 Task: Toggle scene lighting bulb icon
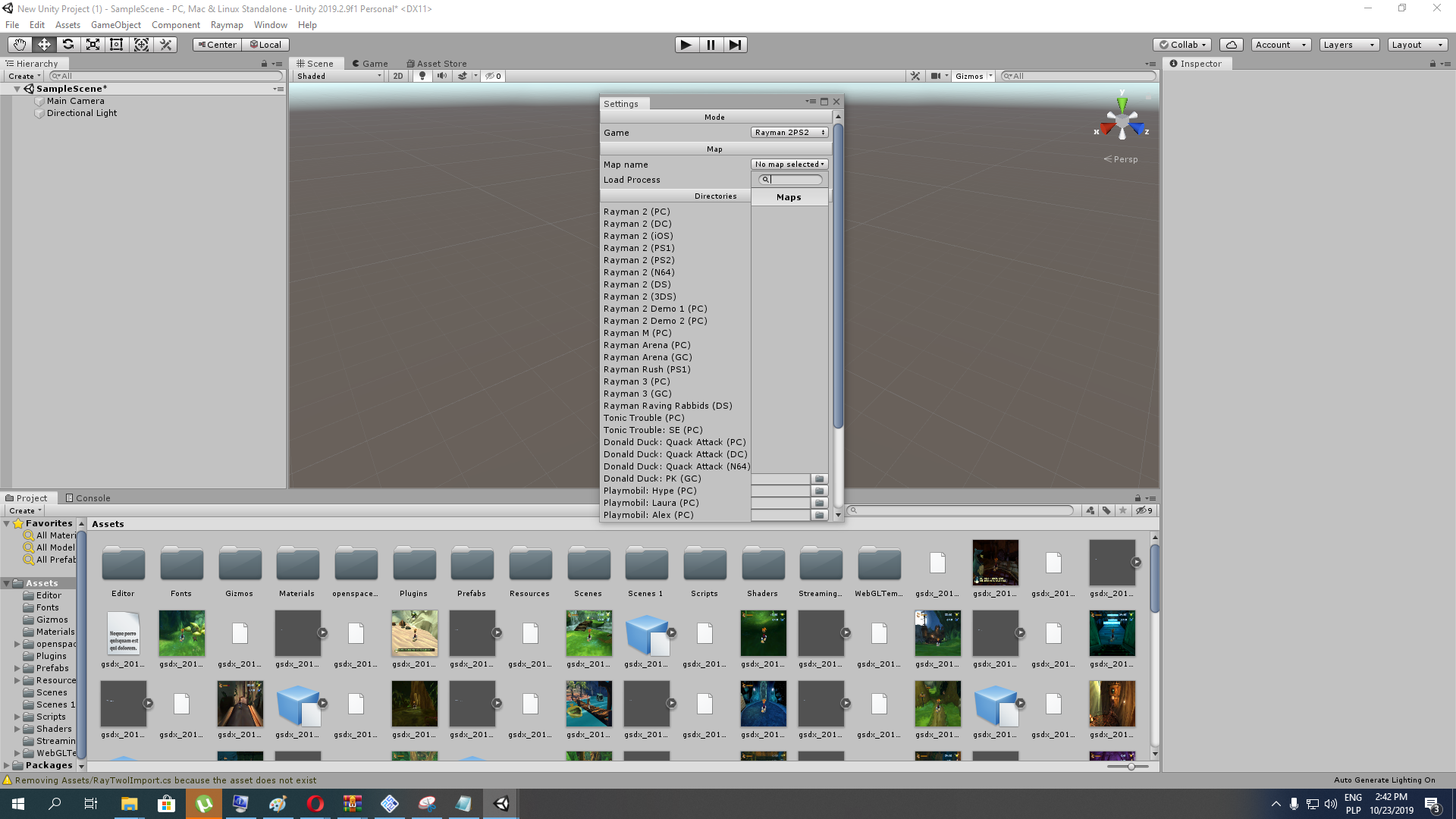422,76
